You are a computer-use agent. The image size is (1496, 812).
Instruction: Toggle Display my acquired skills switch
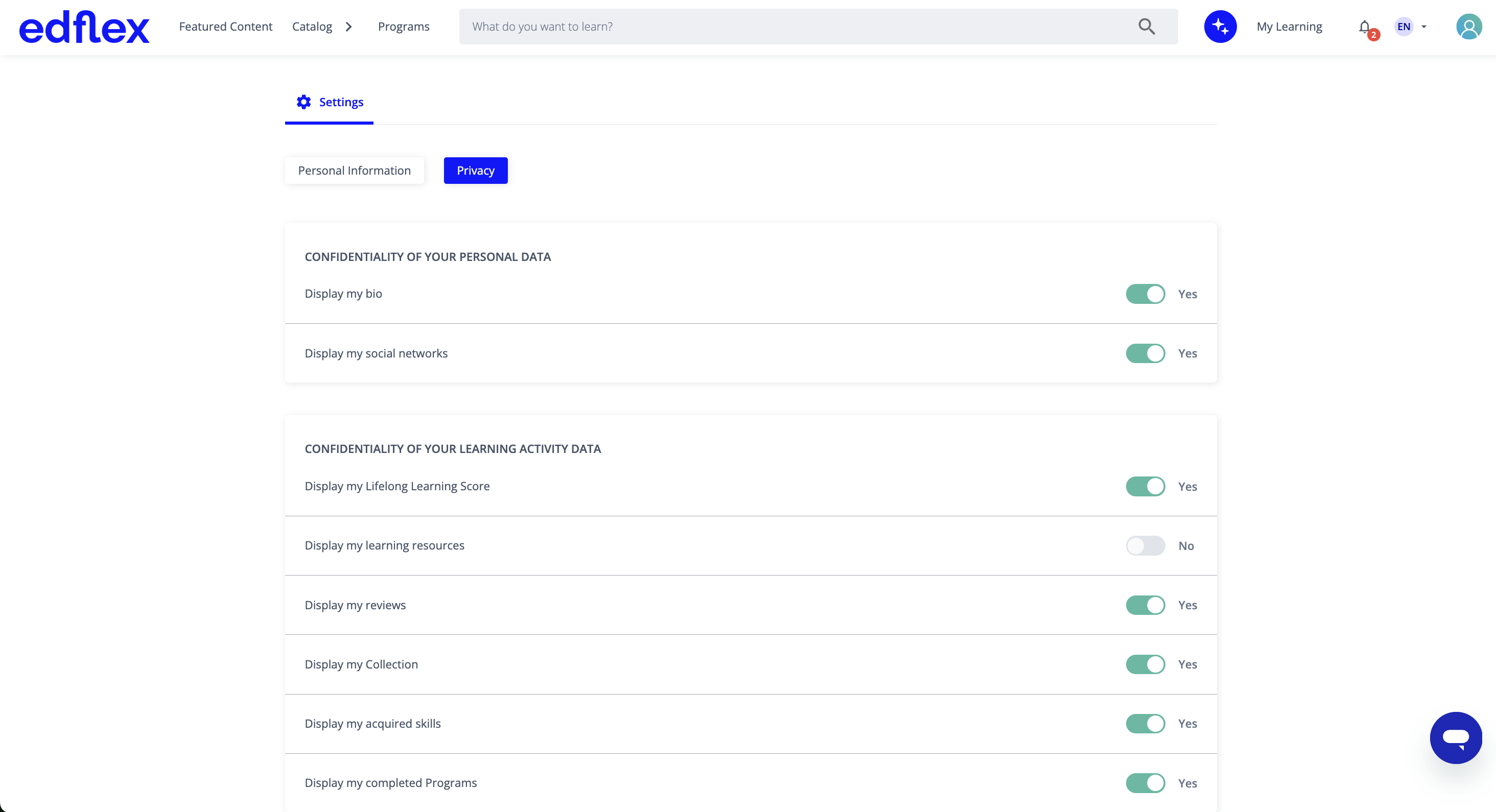pos(1145,724)
